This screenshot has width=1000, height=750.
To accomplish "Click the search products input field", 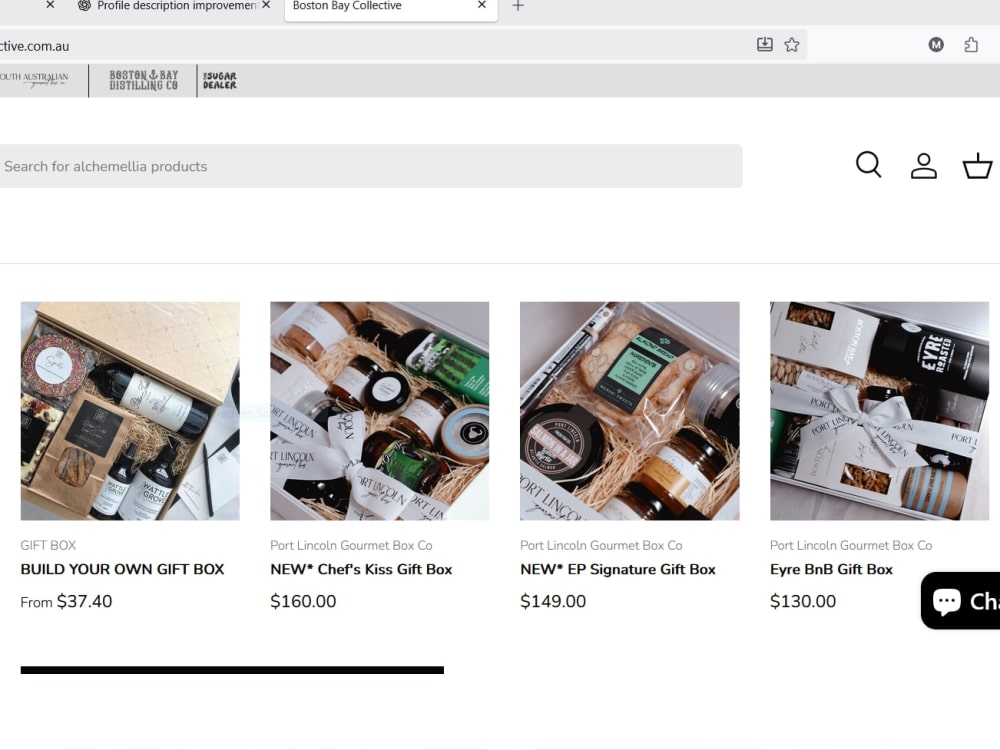I will pyautogui.click(x=370, y=166).
